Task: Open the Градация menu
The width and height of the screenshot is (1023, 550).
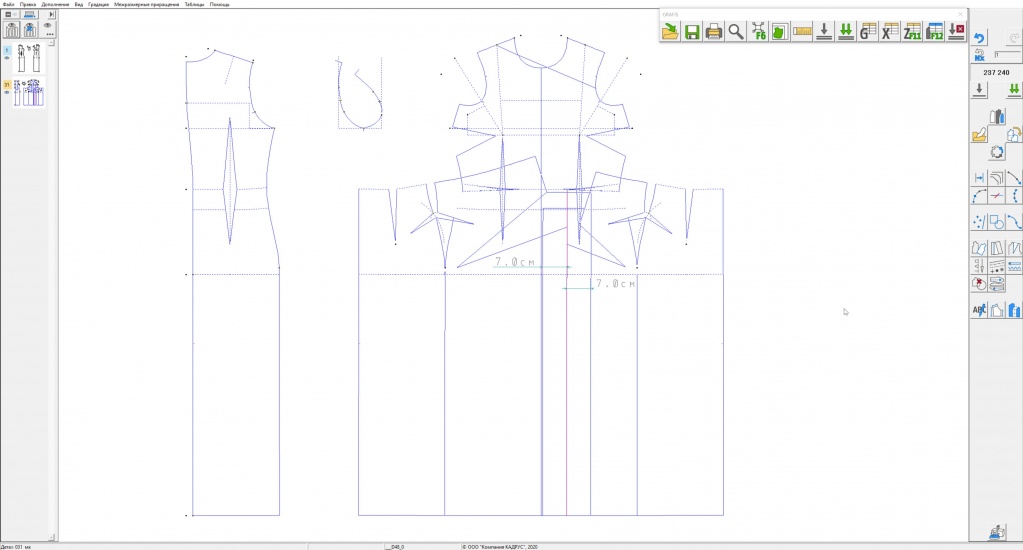Action: (99, 4)
